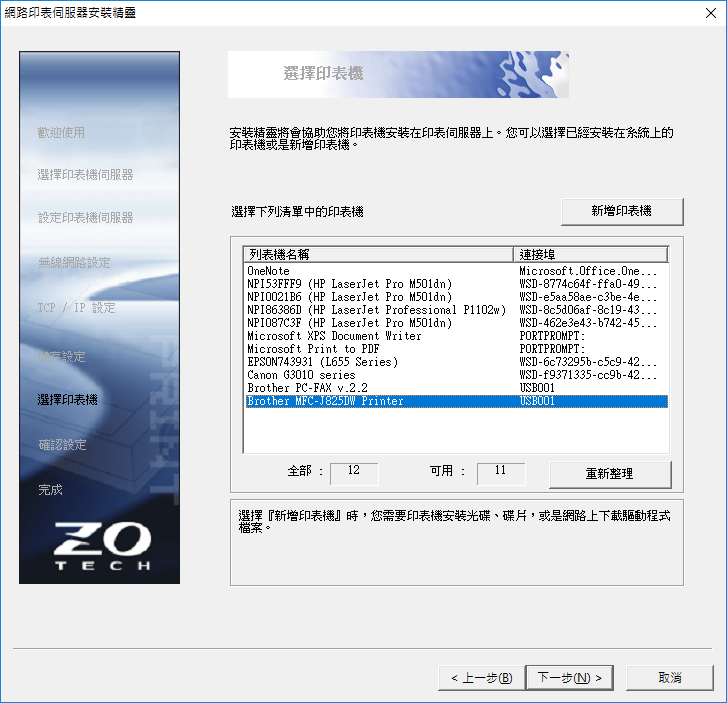Click 設定印表機伺服器 step in sidebar

85,217
